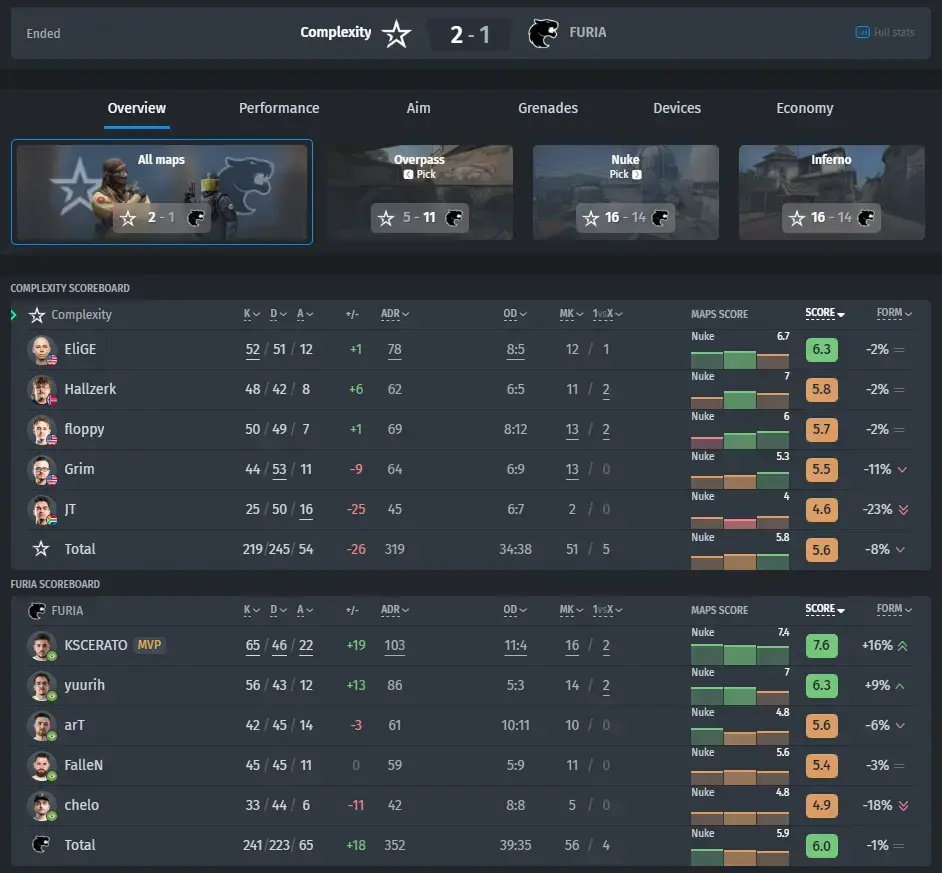
Task: Select the All maps card
Action: 162,192
